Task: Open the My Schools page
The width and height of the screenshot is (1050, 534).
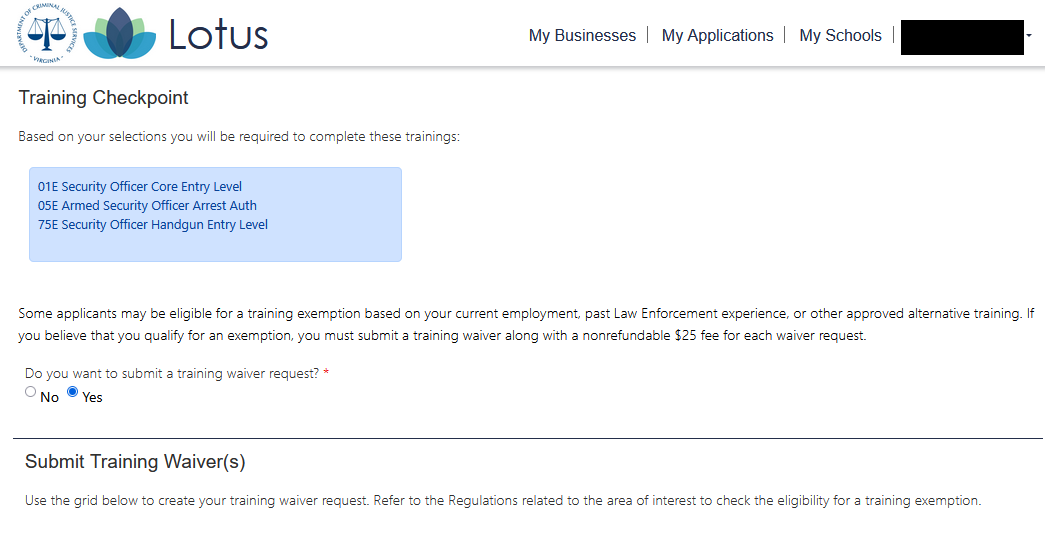Action: click(840, 36)
